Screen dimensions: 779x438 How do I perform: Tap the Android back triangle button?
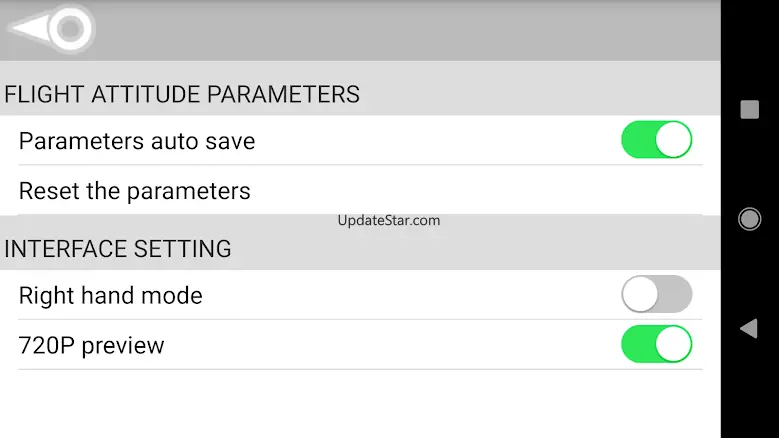749,329
